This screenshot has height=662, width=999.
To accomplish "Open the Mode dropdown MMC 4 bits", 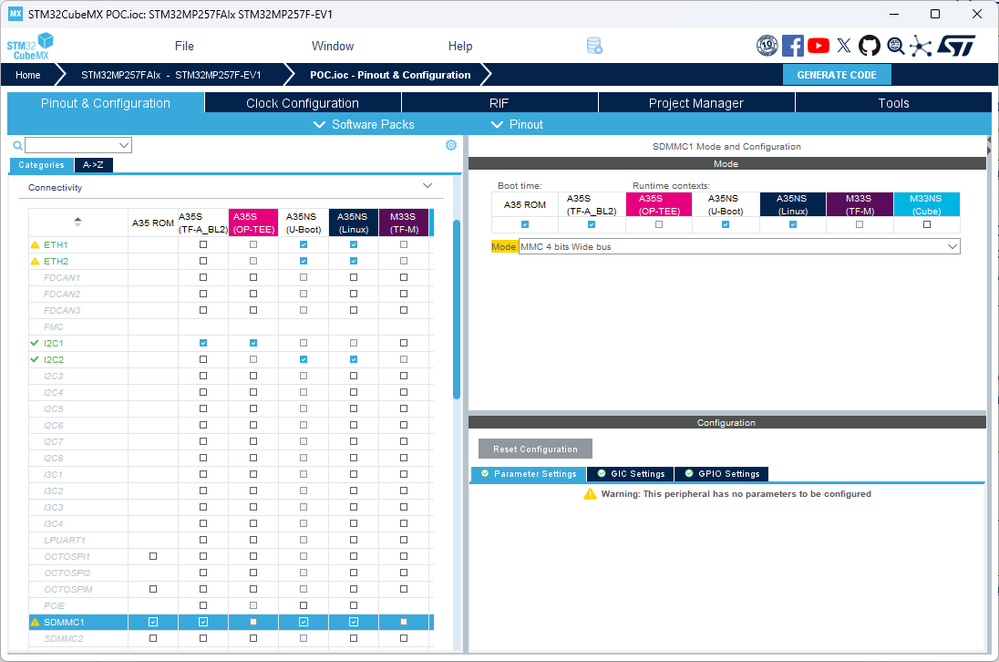I will (x=739, y=247).
